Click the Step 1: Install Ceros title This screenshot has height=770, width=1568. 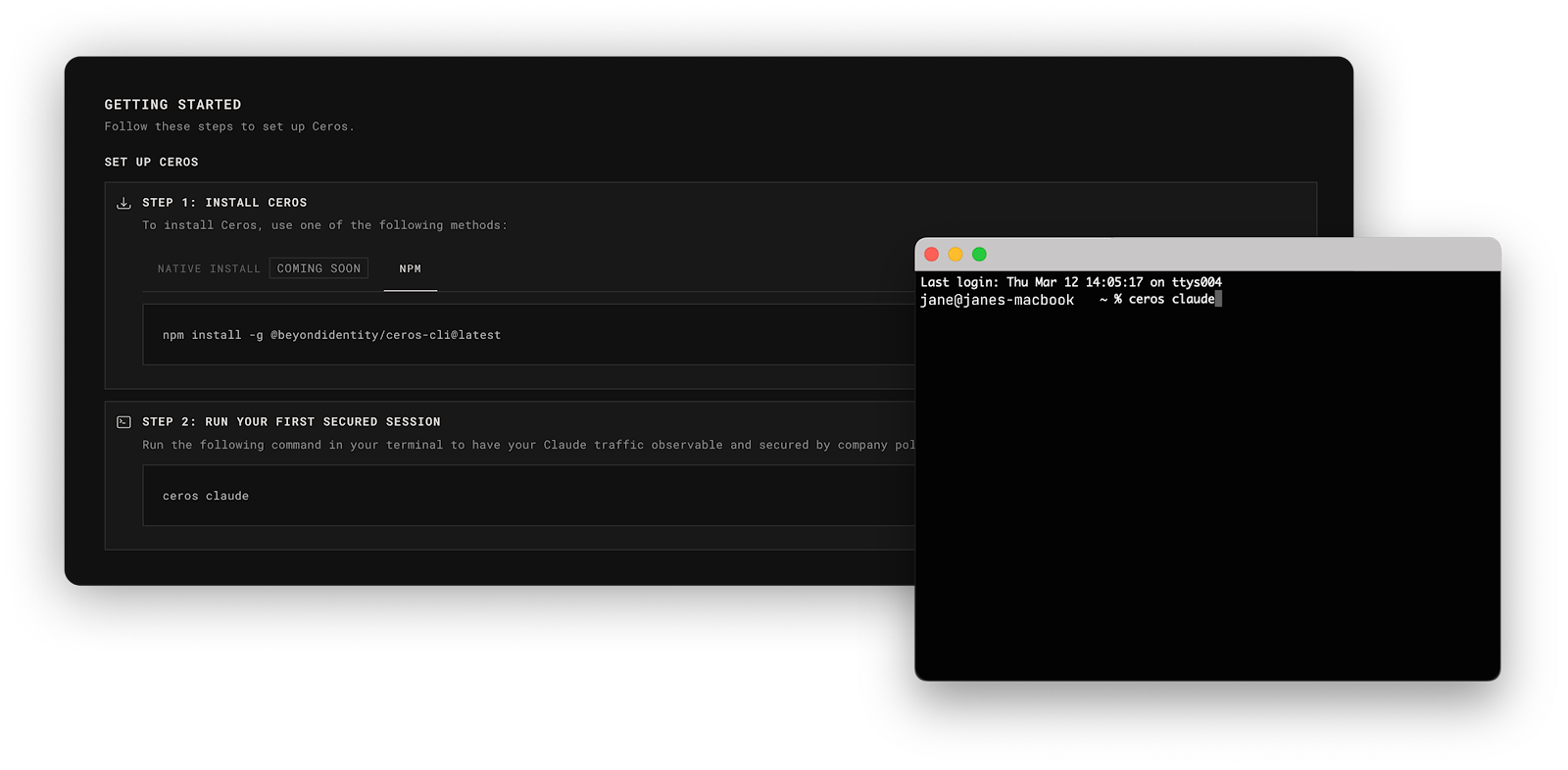click(224, 203)
